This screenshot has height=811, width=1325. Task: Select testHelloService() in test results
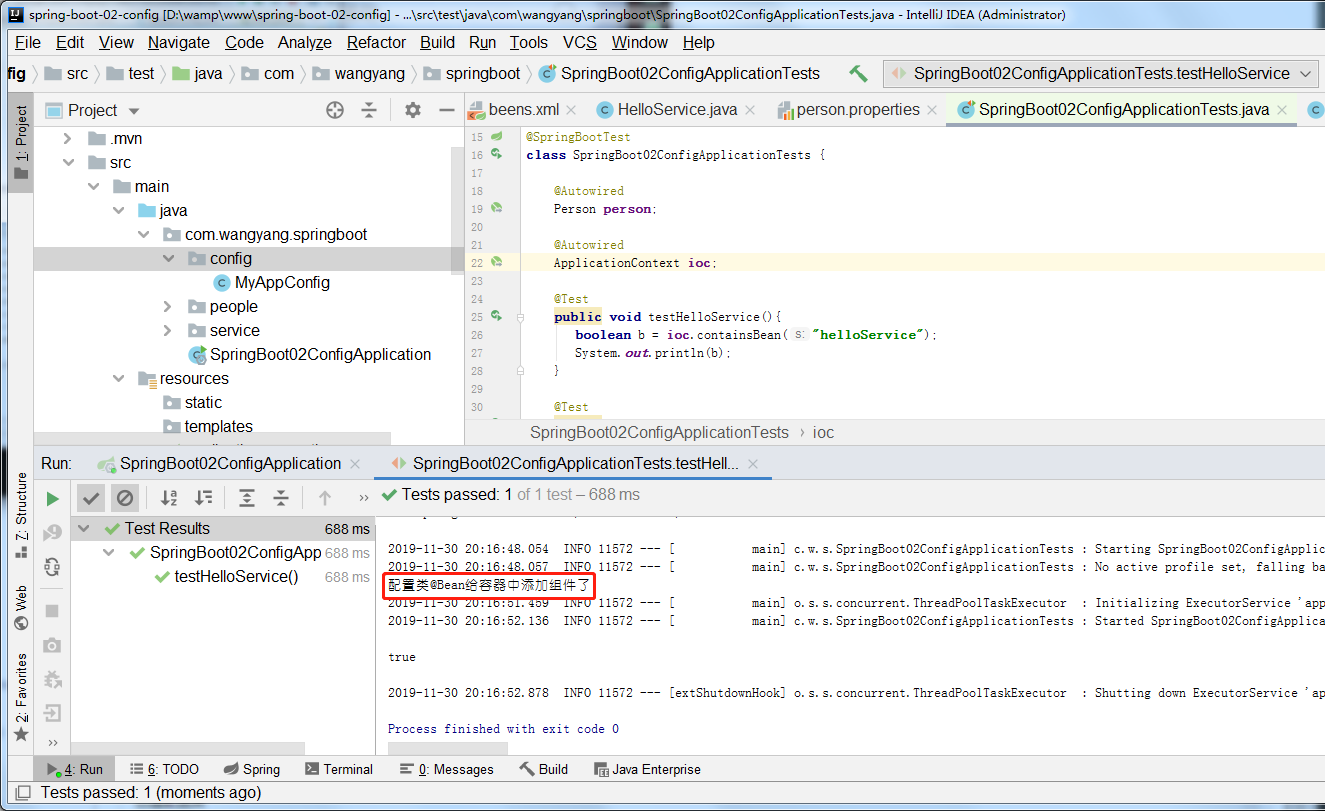(x=236, y=576)
